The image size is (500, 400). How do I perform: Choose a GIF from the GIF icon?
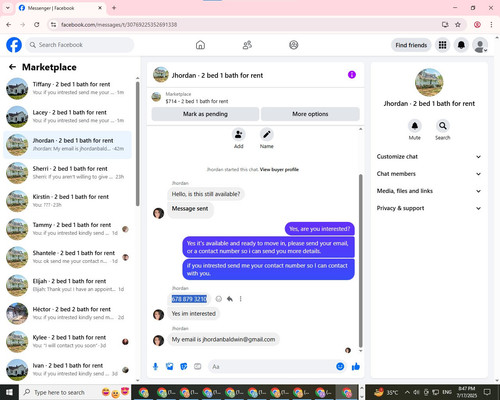pyautogui.click(x=198, y=367)
